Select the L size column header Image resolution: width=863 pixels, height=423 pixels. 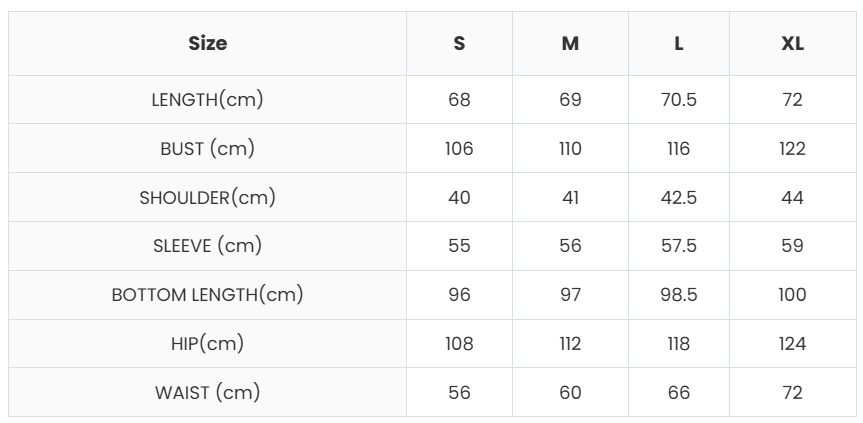679,44
